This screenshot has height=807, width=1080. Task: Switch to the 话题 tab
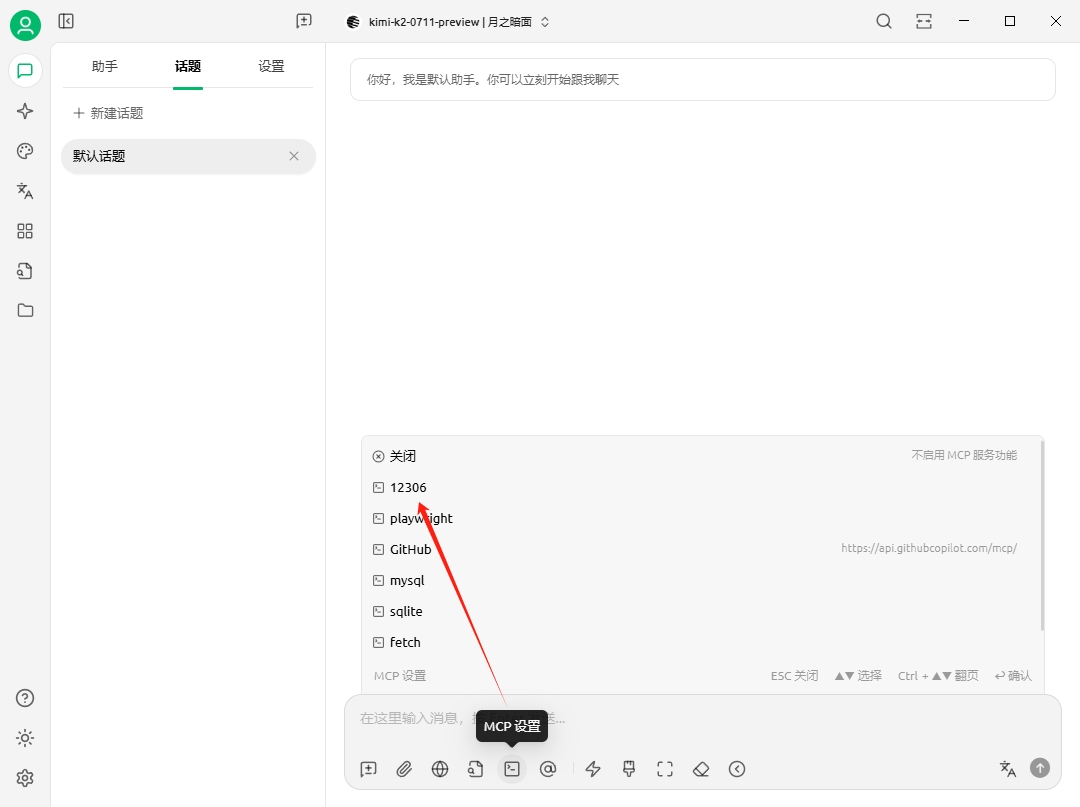pos(188,66)
